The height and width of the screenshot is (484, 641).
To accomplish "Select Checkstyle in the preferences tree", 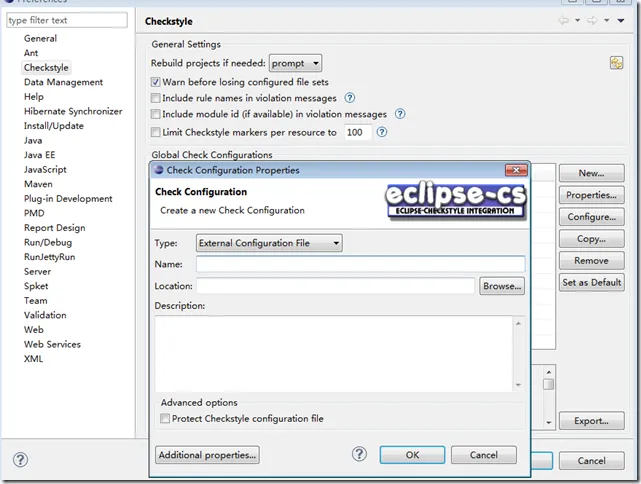I will tap(46, 67).
